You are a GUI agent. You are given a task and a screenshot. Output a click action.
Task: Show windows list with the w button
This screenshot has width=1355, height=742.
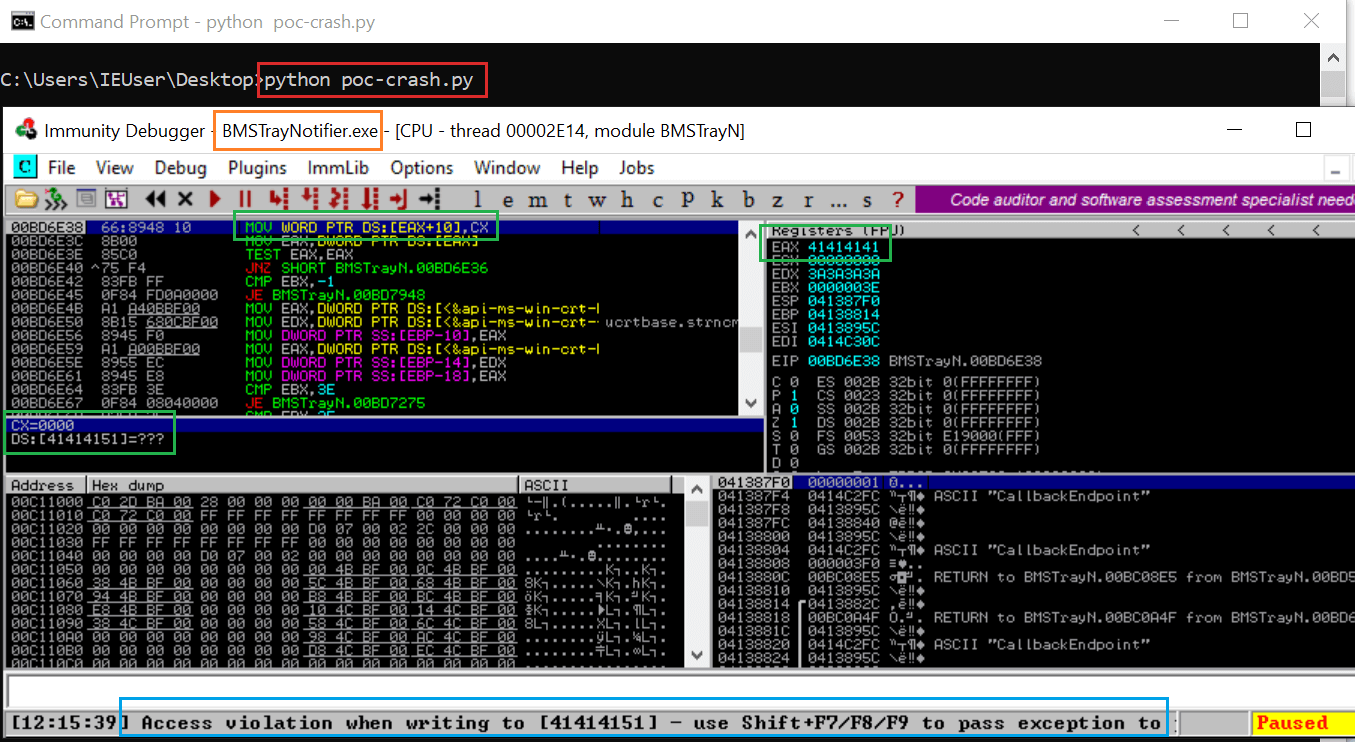[x=597, y=200]
